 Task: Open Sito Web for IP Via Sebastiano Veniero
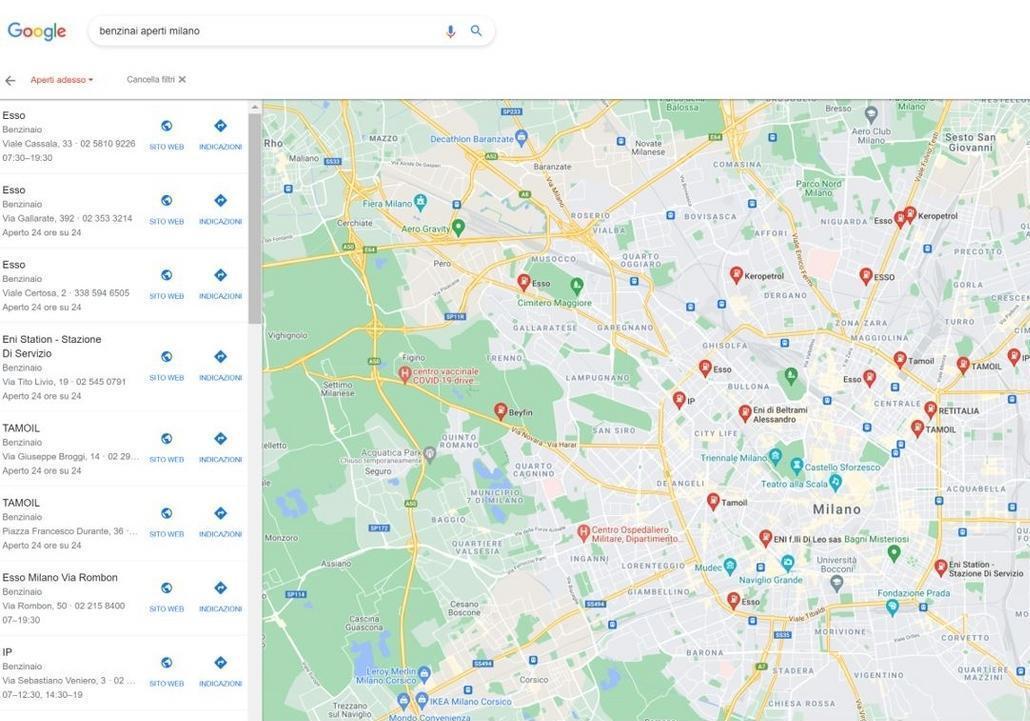pyautogui.click(x=167, y=672)
